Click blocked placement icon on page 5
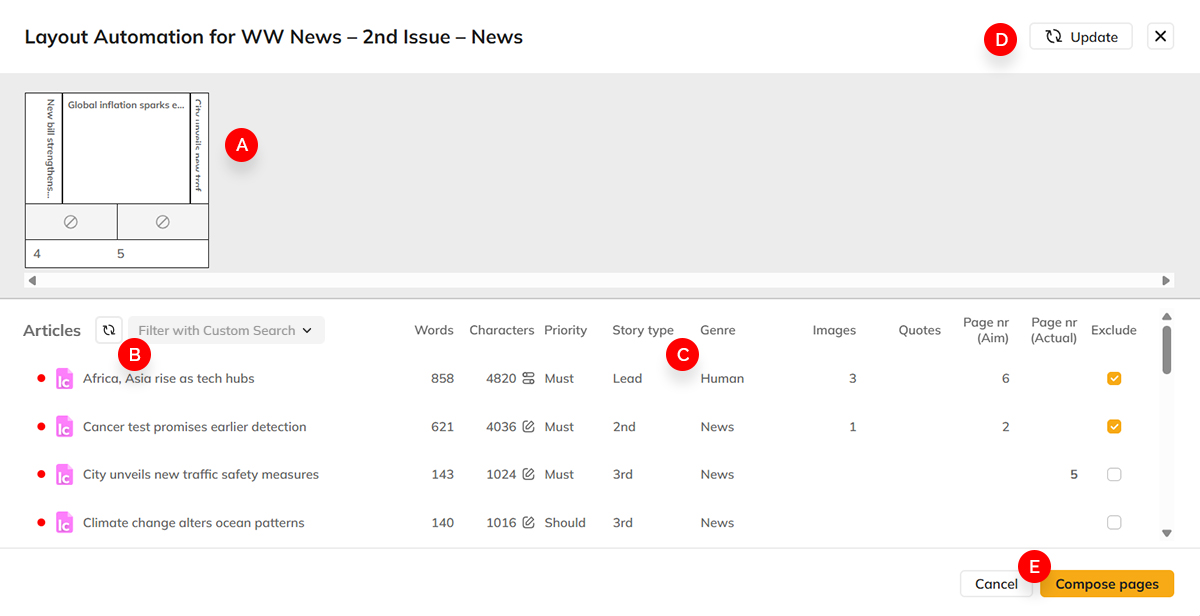The width and height of the screenshot is (1200, 616). (x=162, y=221)
